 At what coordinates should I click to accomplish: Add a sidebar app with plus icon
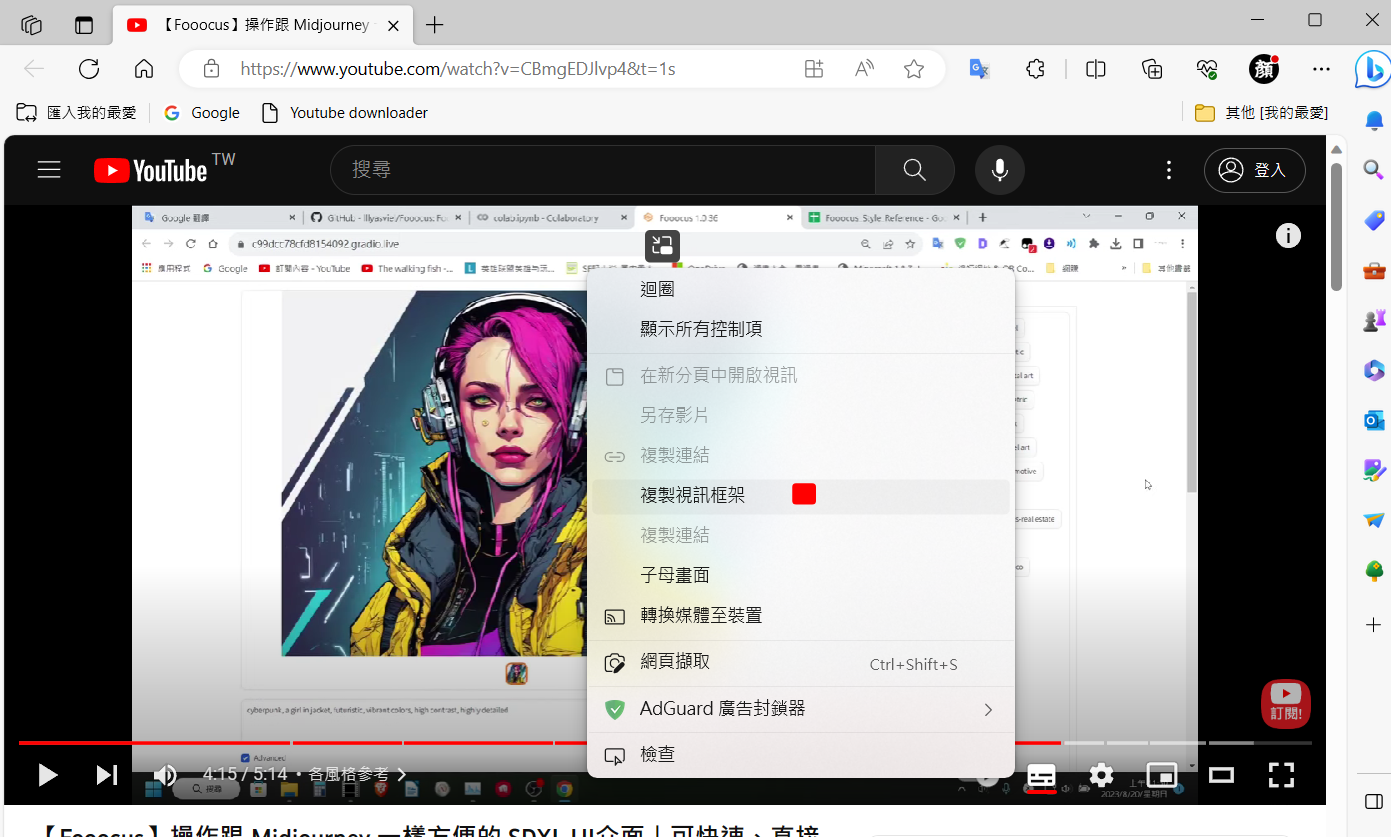(x=1374, y=625)
